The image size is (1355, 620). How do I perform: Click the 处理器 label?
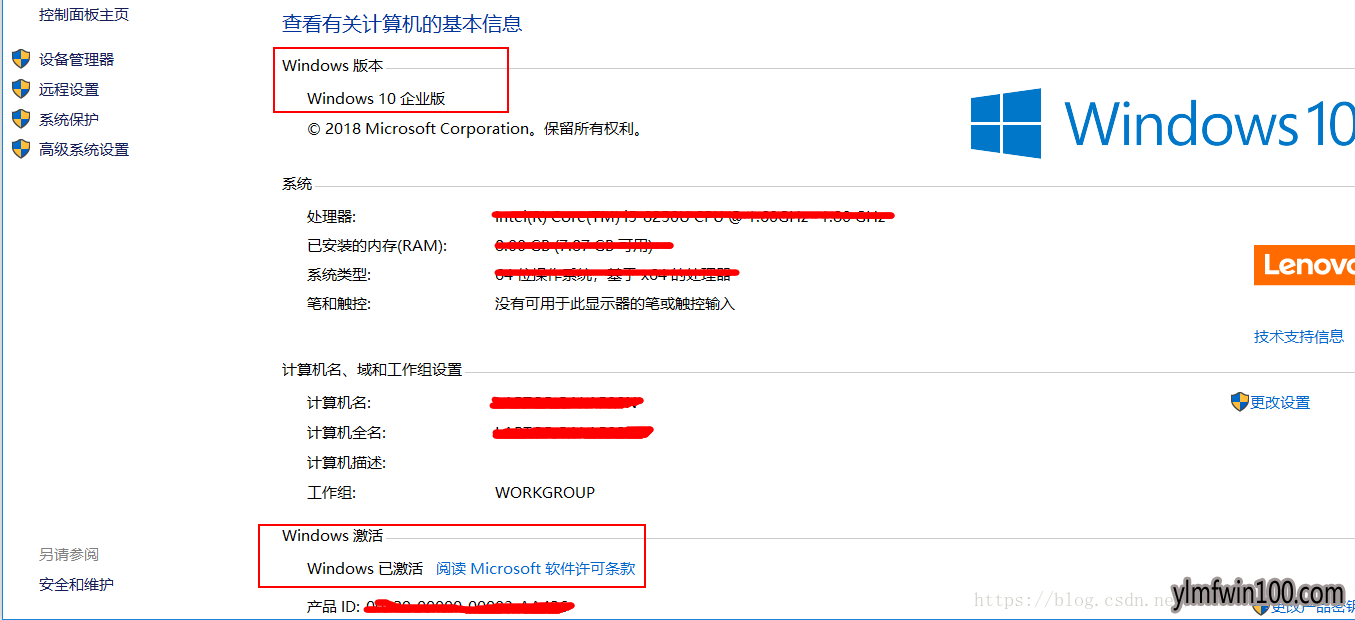pos(331,216)
